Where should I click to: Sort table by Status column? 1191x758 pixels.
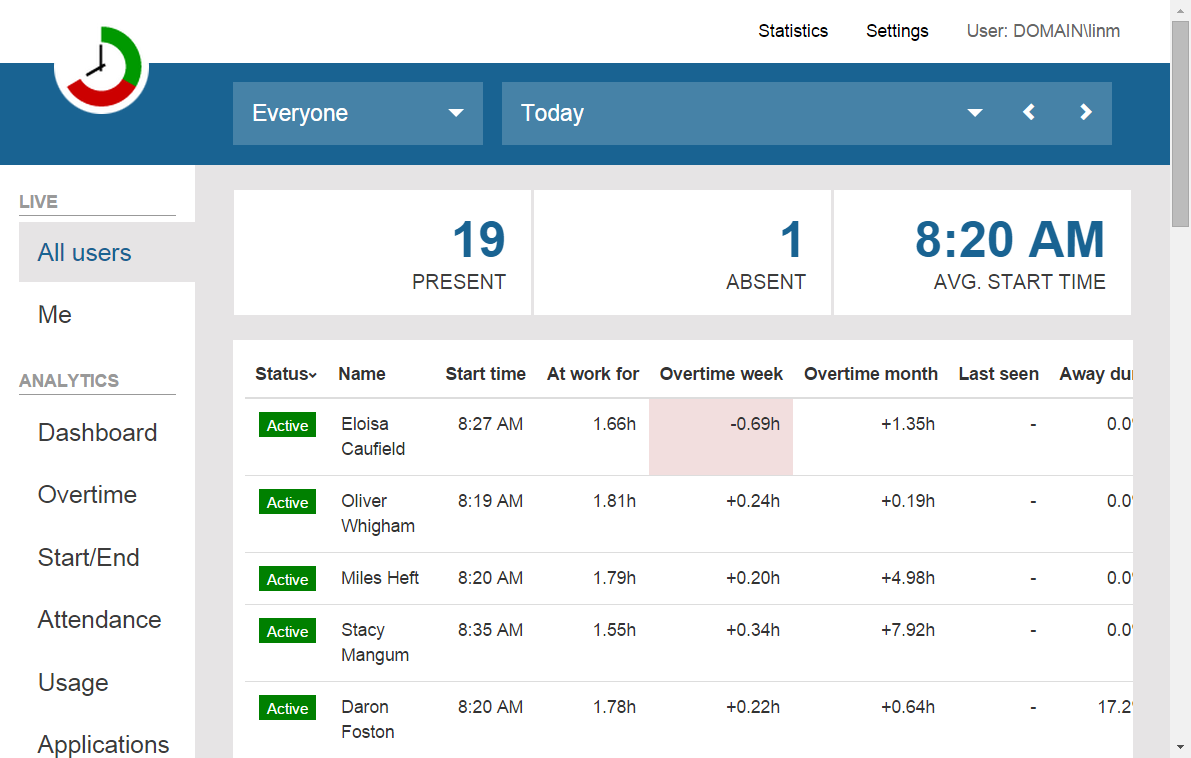pos(285,374)
